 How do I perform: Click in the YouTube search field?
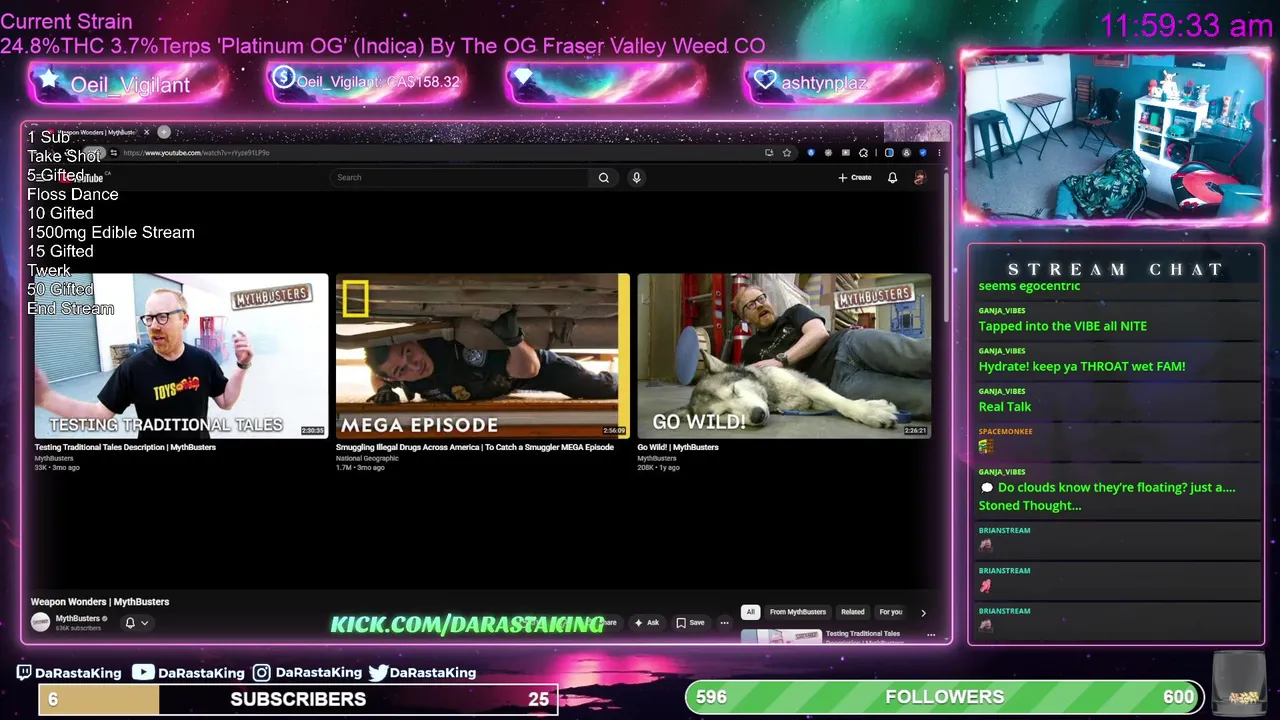(460, 177)
